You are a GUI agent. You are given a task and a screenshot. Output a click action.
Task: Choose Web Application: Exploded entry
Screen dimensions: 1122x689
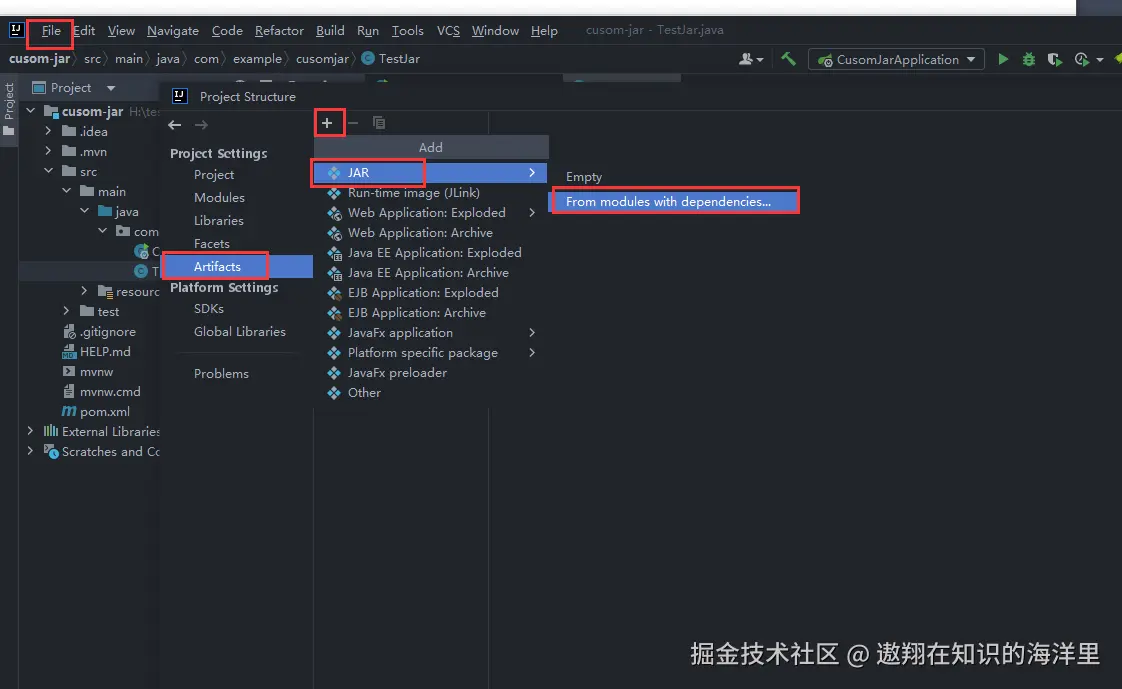click(430, 212)
